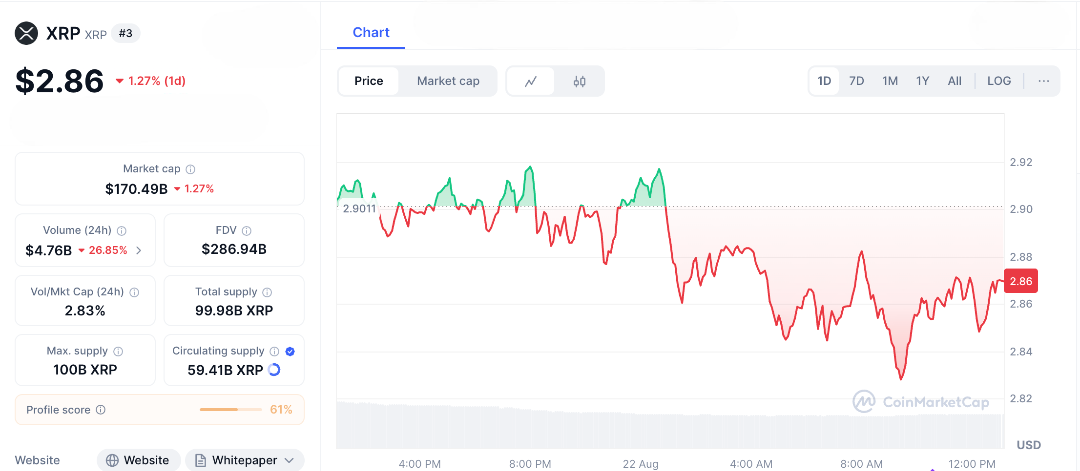Click the USD currency label

tap(1028, 445)
